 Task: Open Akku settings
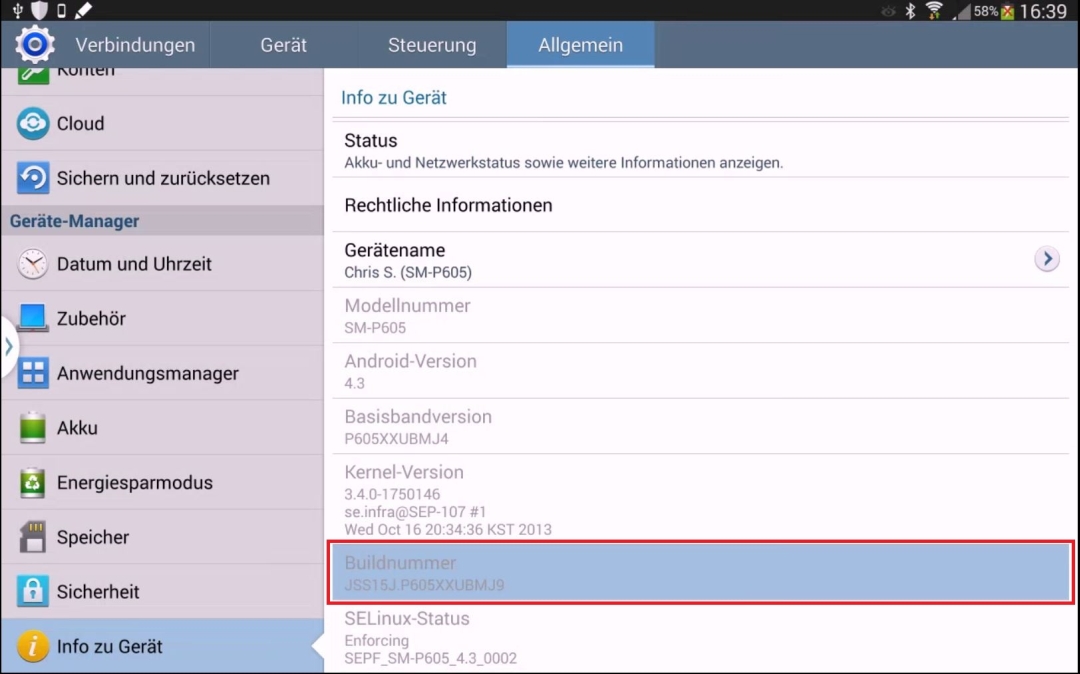pos(163,428)
